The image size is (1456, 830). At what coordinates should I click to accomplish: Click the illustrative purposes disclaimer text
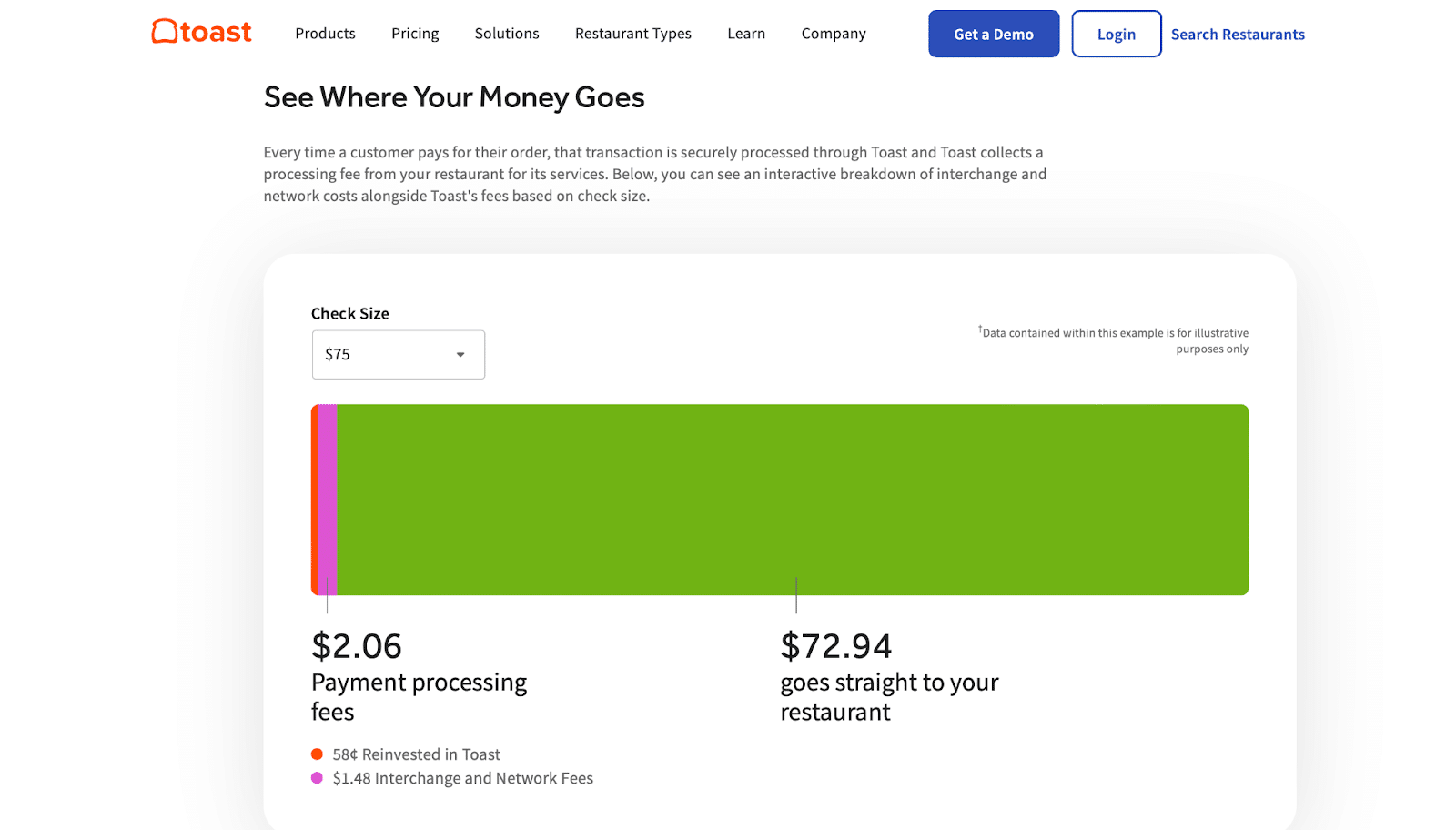[x=1114, y=340]
